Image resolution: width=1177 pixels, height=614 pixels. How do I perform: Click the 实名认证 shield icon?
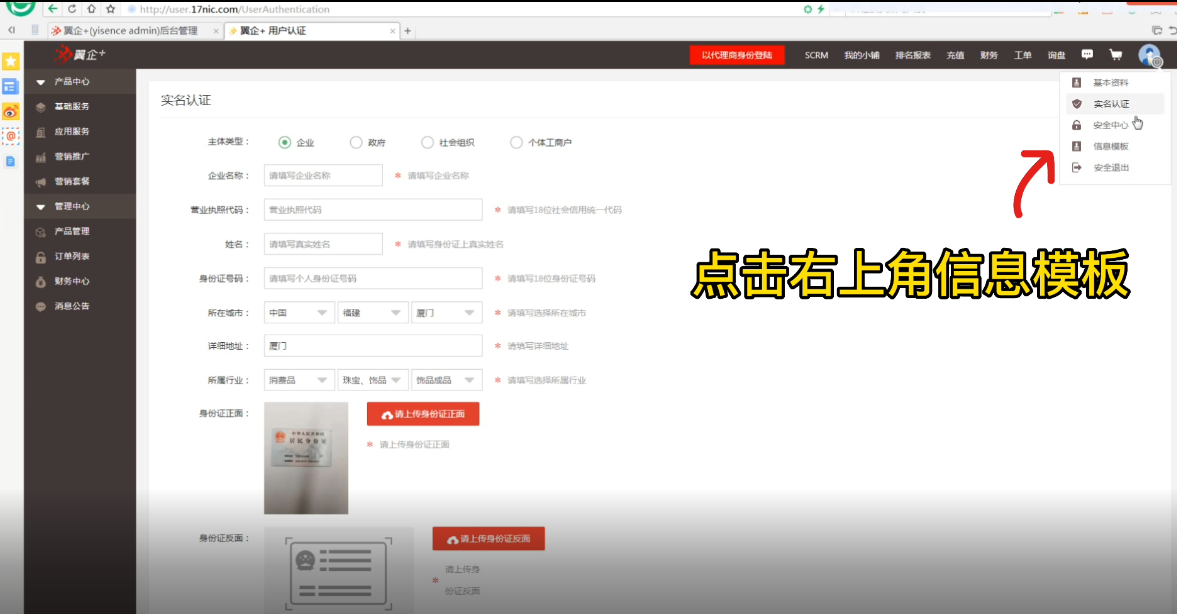(1076, 104)
